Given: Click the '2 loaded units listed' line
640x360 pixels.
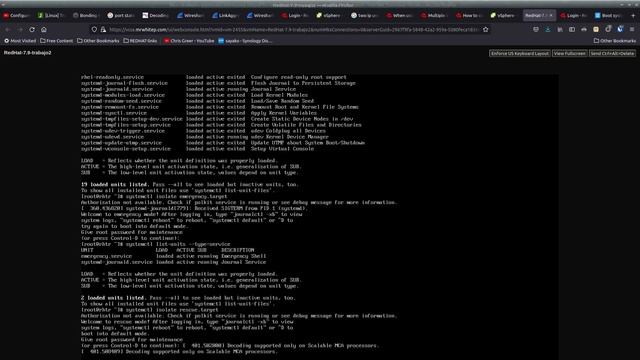Looking at the screenshot, I should point(188,298).
